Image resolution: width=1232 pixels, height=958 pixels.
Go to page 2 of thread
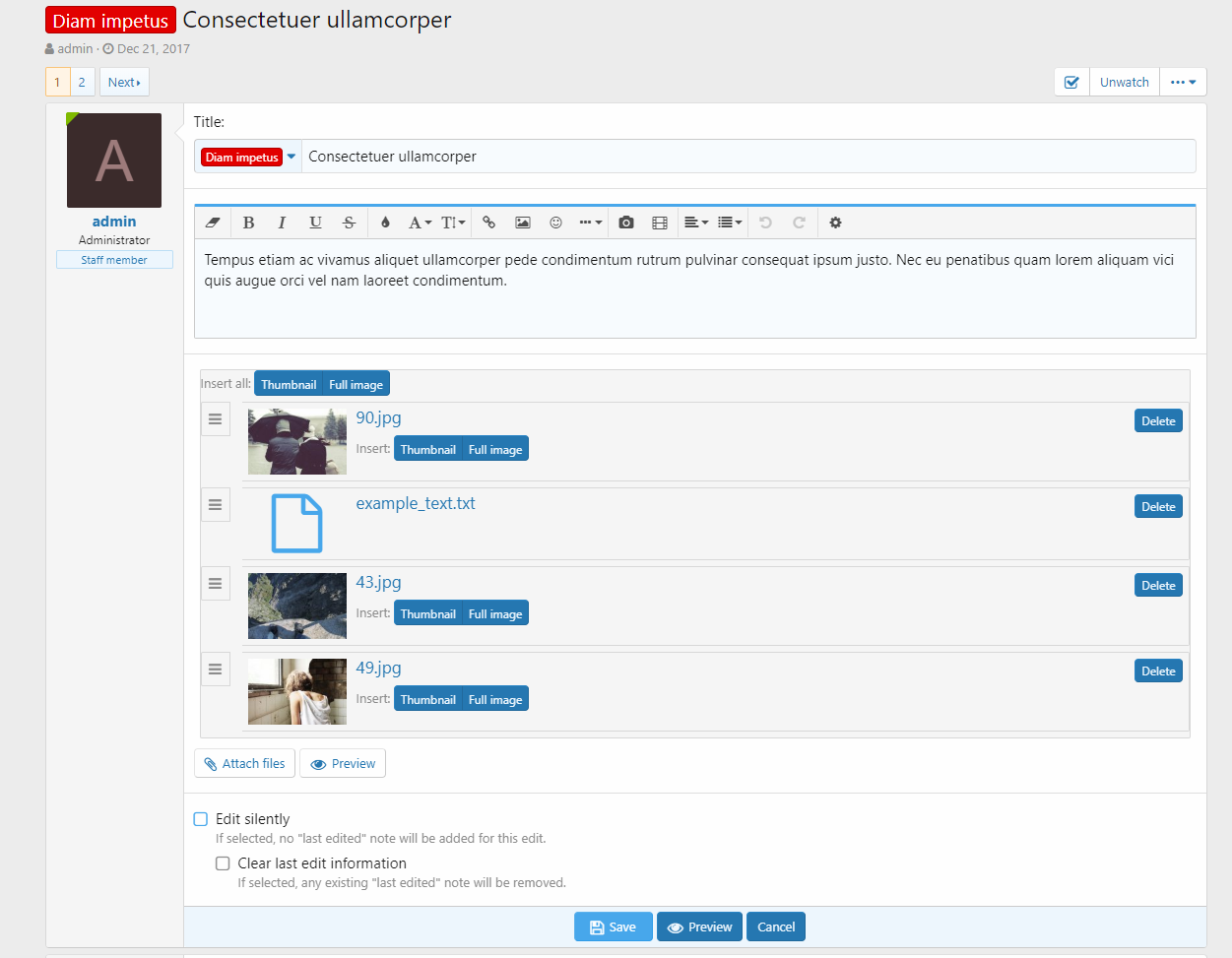pos(82,83)
